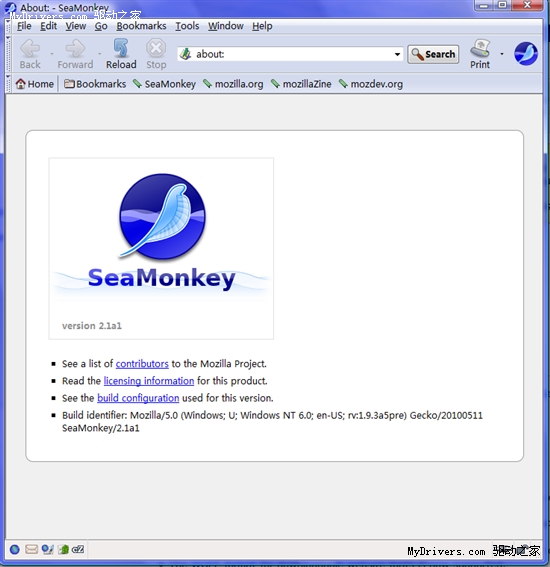Viewport: 550px width, 567px height.
Task: Open the Back button history dropdown arrow
Action: point(52,54)
